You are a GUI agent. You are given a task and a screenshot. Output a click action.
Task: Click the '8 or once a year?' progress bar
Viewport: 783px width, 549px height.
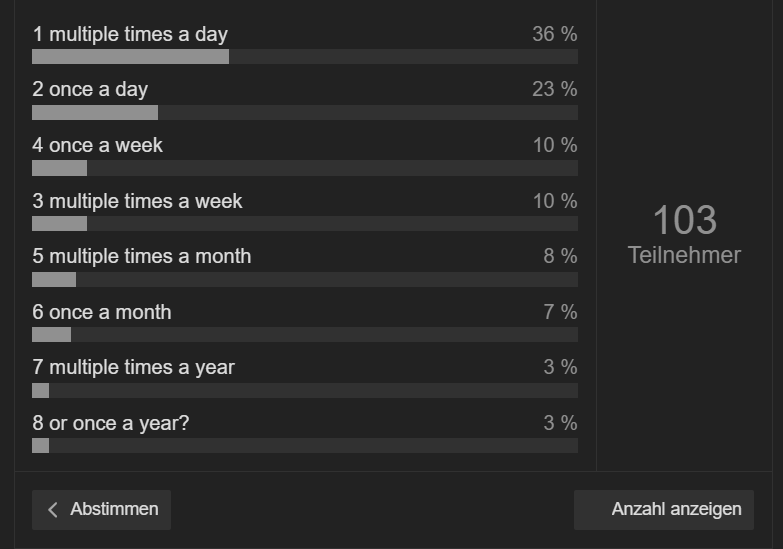coord(305,446)
